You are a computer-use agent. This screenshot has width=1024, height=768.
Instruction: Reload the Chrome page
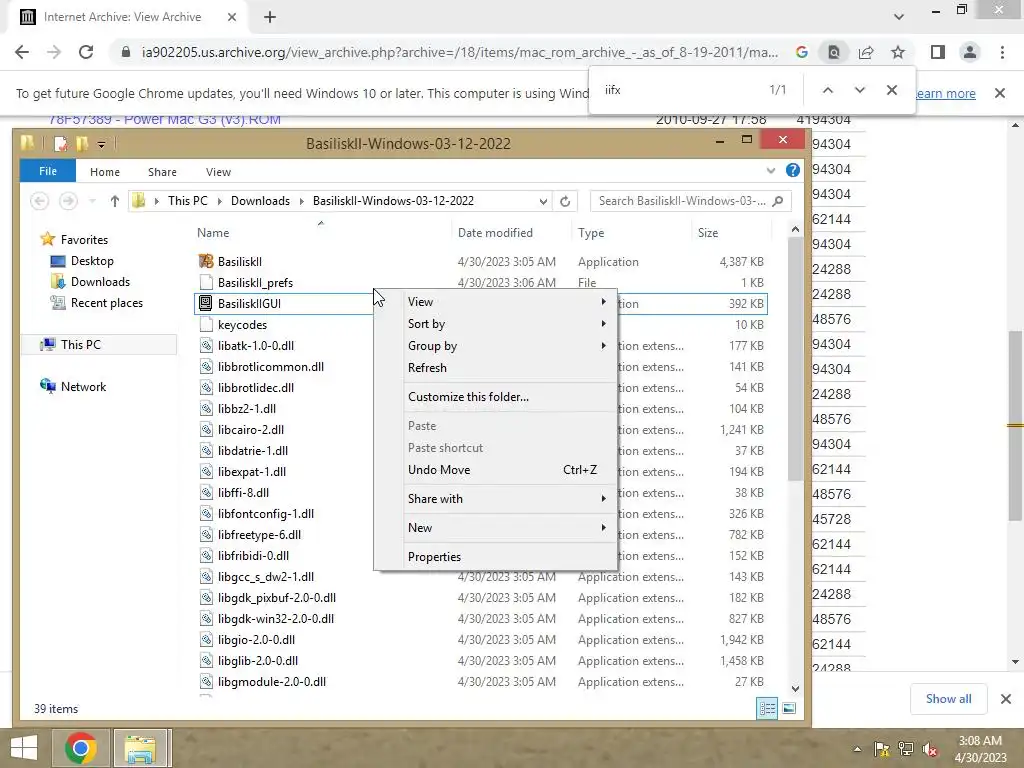pyautogui.click(x=86, y=52)
